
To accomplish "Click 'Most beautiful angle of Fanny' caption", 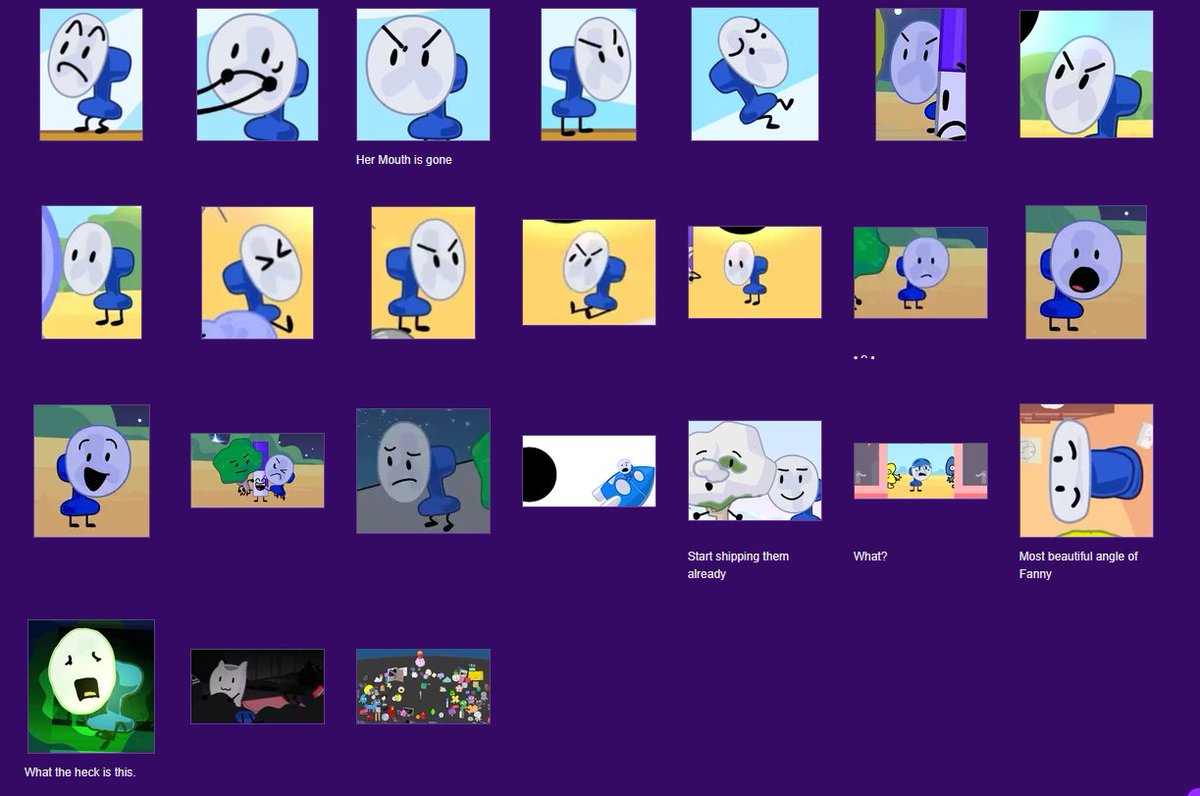I will coord(1078,565).
